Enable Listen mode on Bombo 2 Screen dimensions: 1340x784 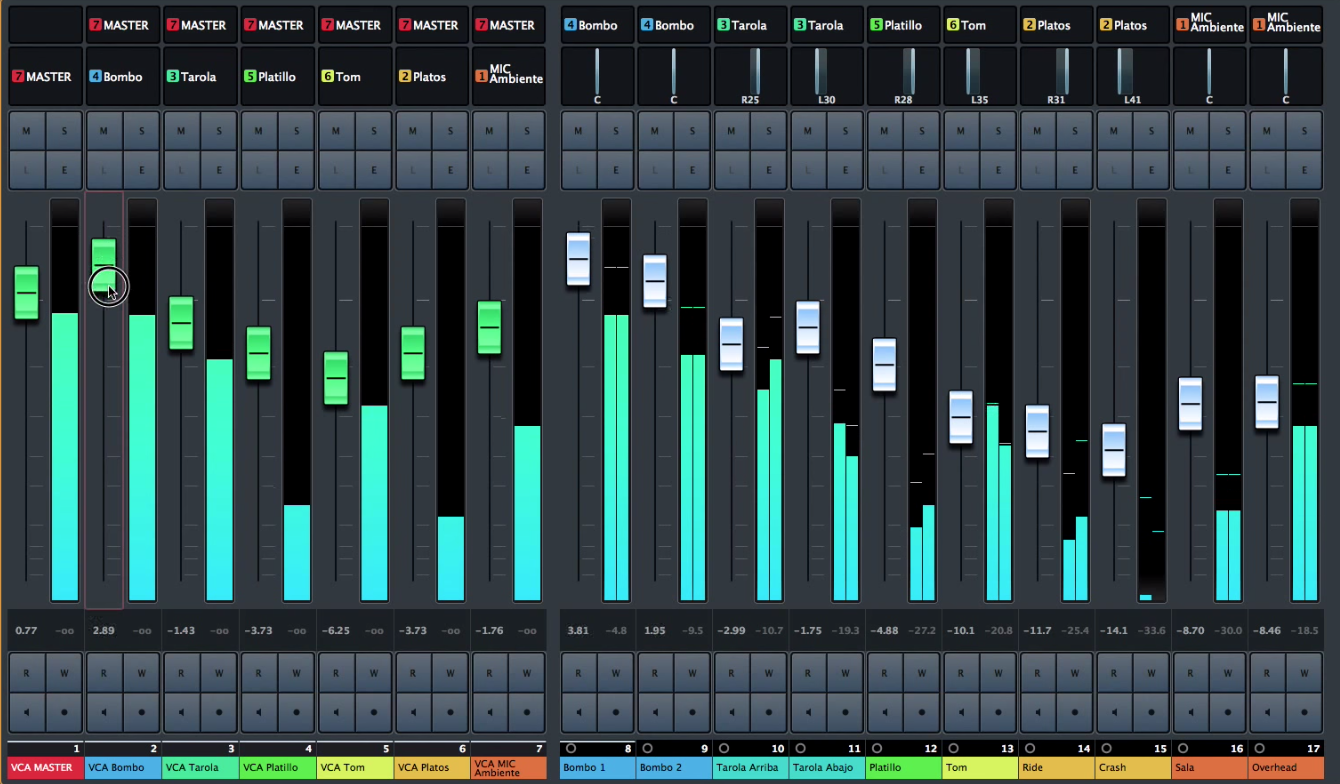655,169
